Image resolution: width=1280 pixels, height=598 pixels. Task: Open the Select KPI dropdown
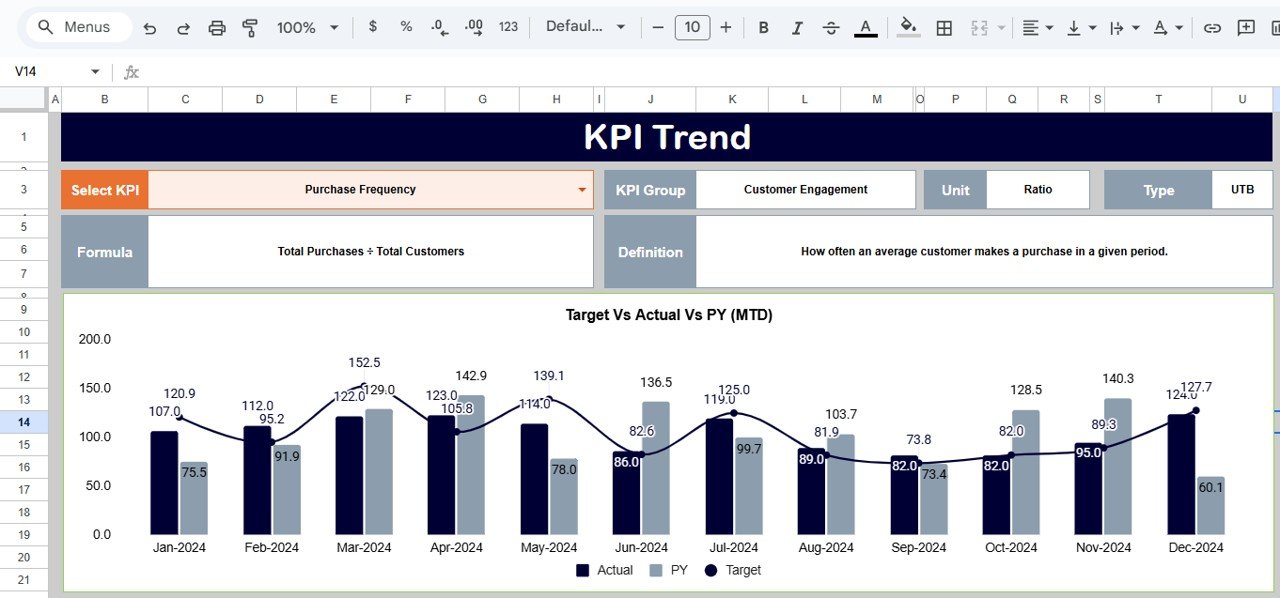click(x=582, y=189)
